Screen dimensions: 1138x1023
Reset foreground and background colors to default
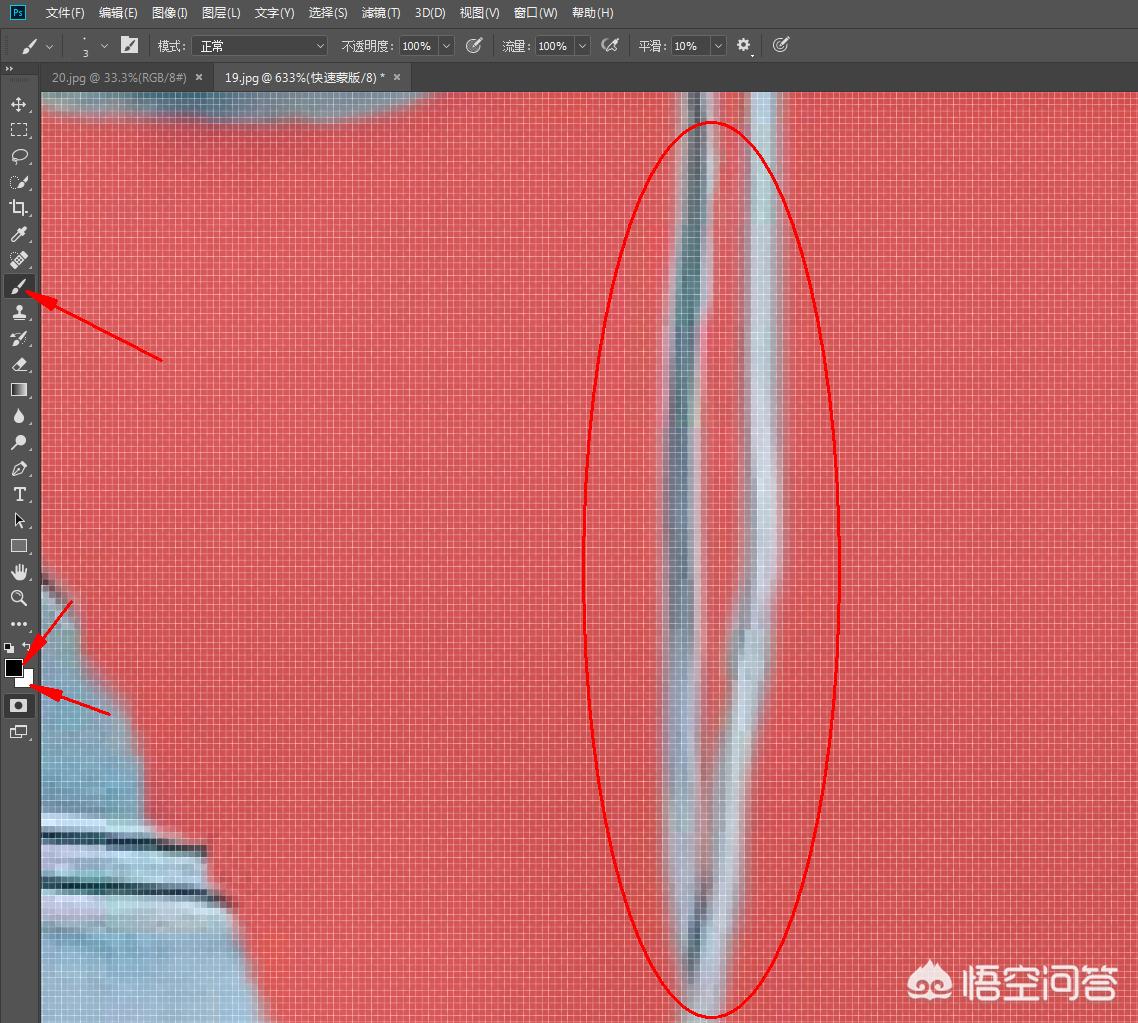tap(7, 647)
